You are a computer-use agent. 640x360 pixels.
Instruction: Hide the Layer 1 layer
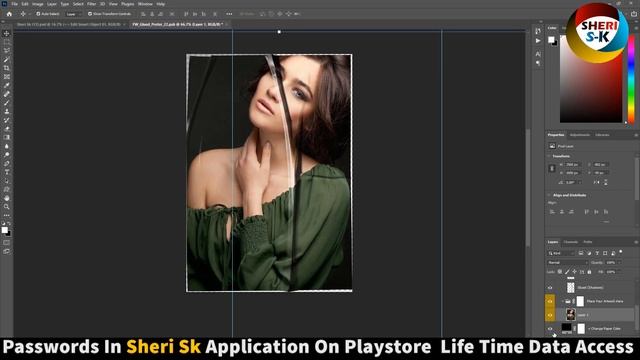coord(550,315)
